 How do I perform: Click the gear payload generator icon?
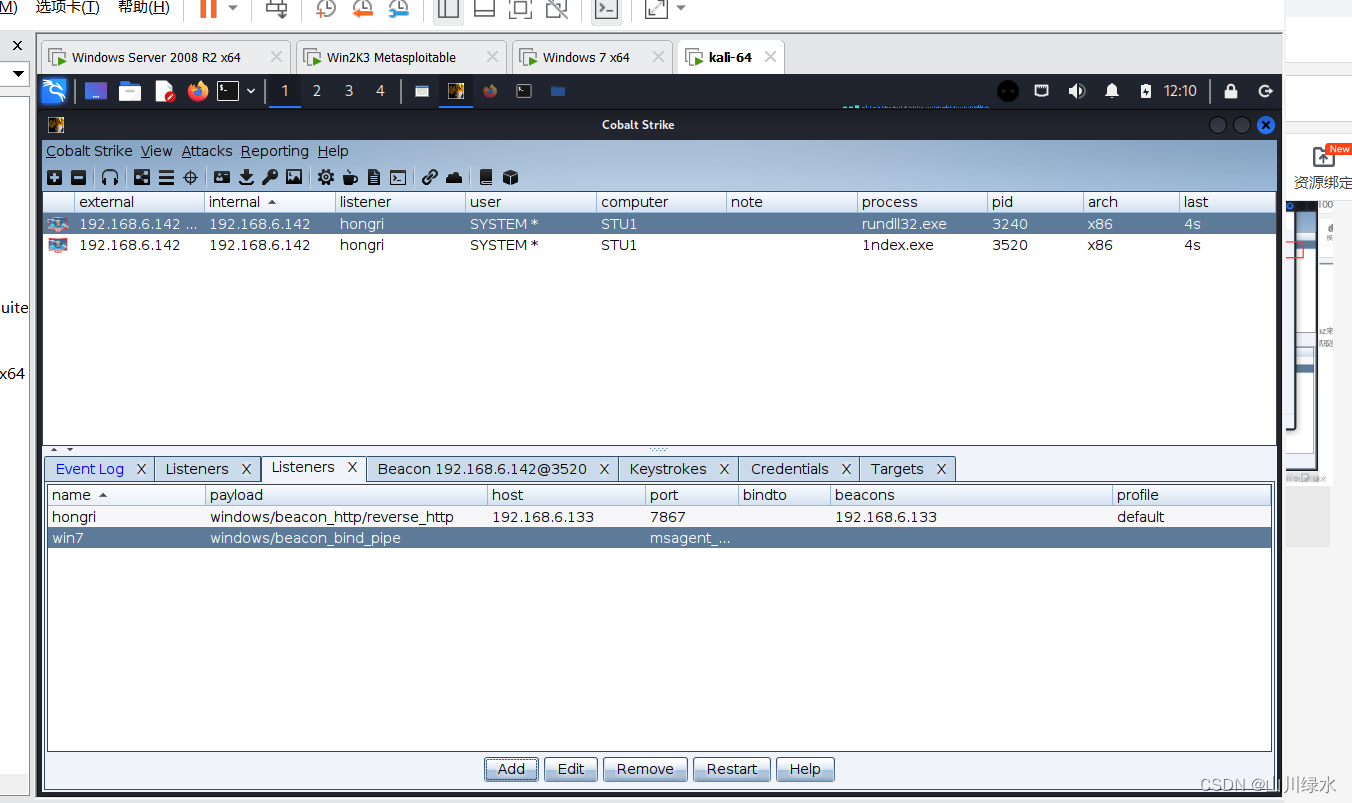326,177
